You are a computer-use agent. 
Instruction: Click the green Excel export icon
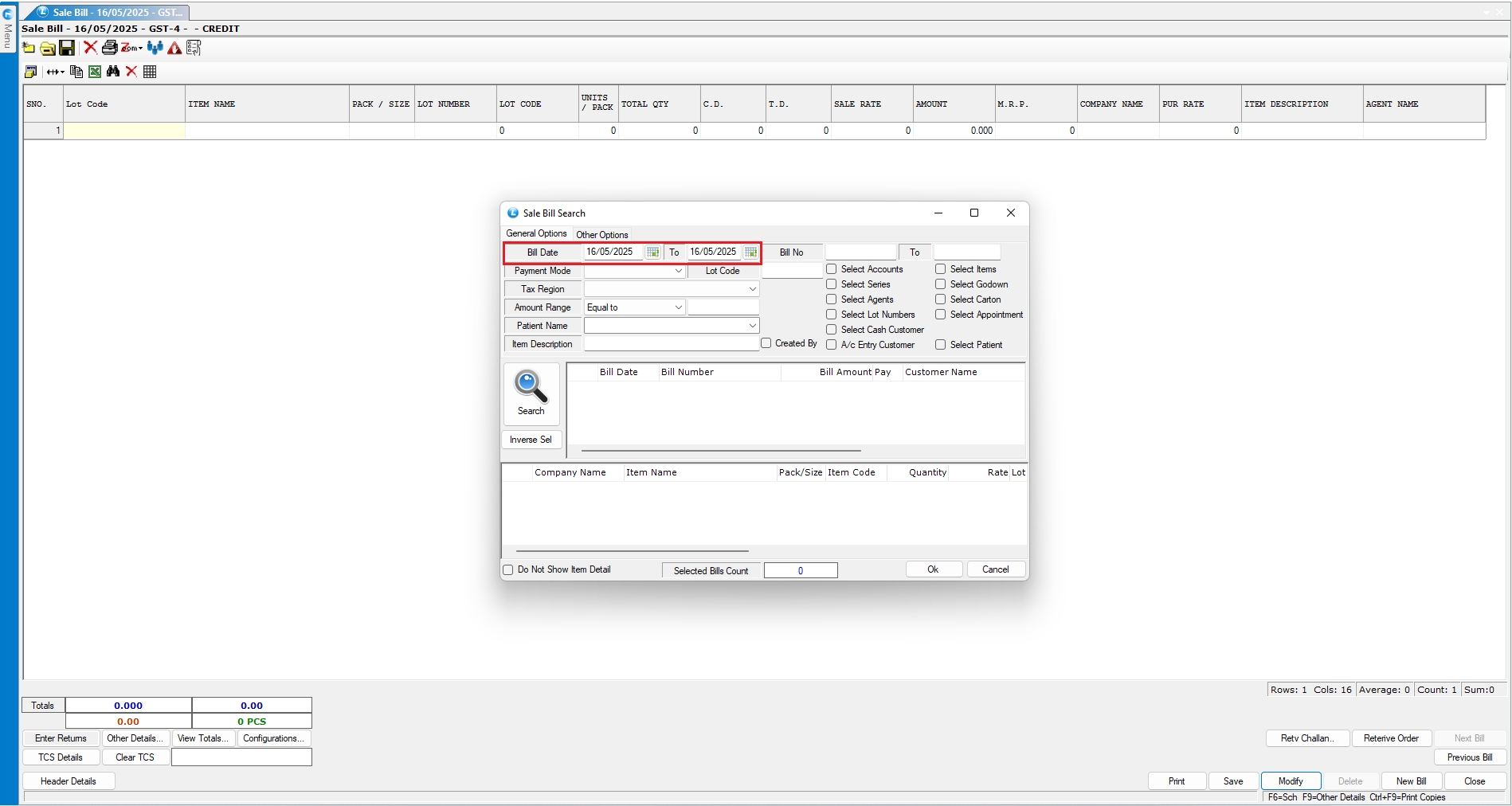[95, 72]
